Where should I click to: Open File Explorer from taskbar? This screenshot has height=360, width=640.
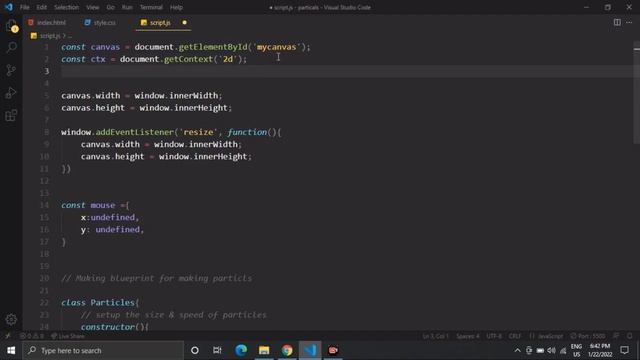tap(264, 350)
